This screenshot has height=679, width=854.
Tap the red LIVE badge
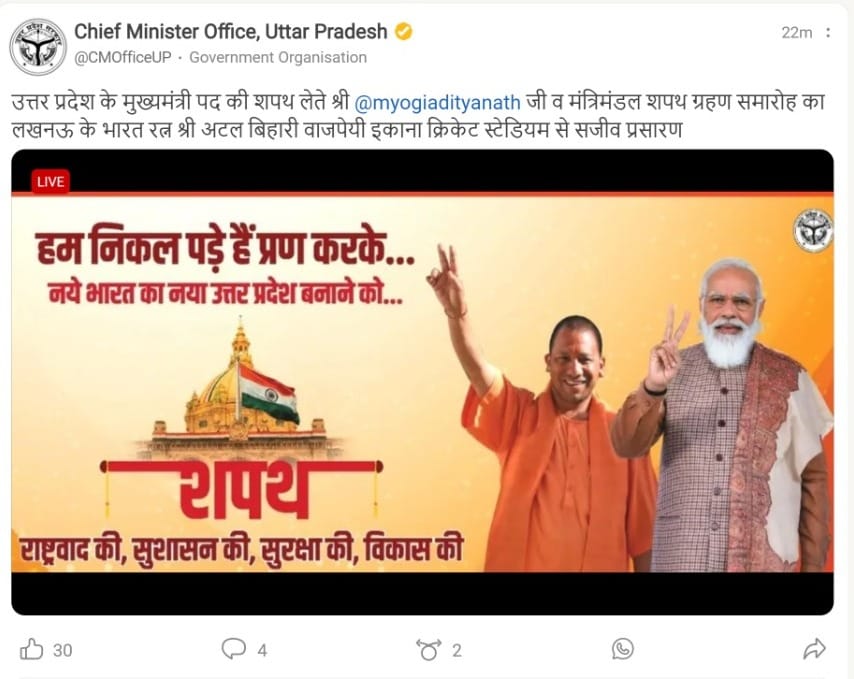51,181
